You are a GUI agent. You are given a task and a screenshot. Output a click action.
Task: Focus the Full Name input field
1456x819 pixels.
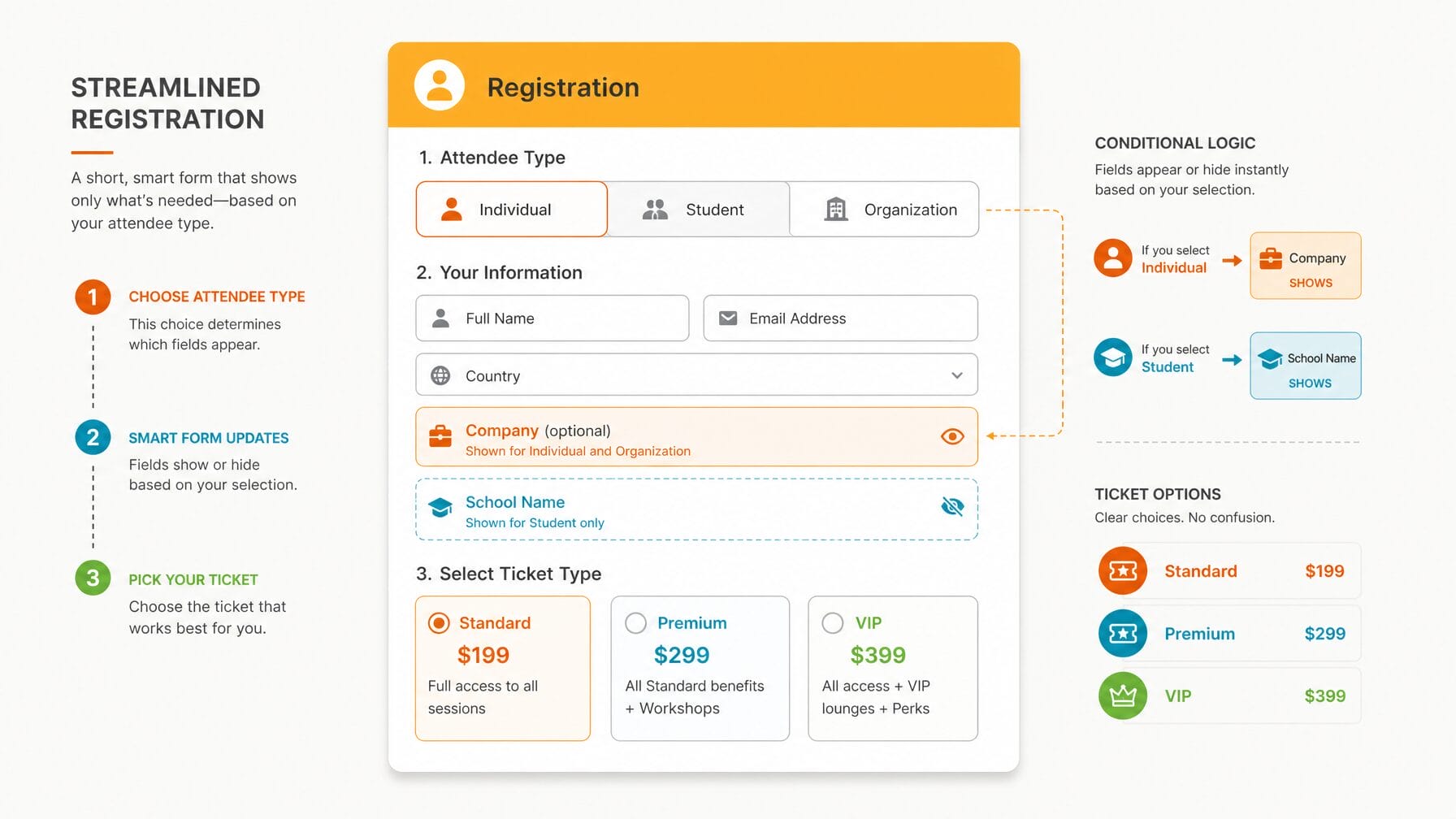pyautogui.click(x=552, y=318)
